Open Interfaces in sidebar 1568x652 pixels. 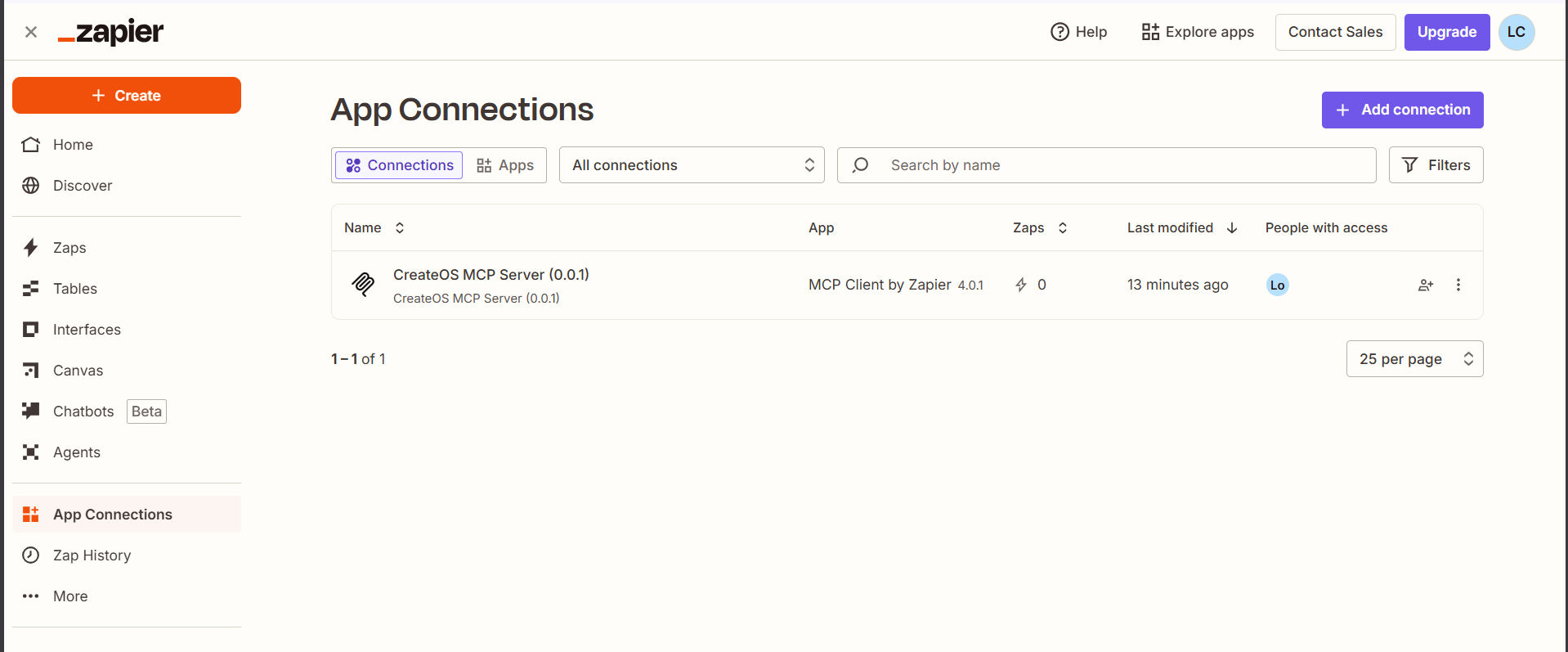tap(127, 330)
